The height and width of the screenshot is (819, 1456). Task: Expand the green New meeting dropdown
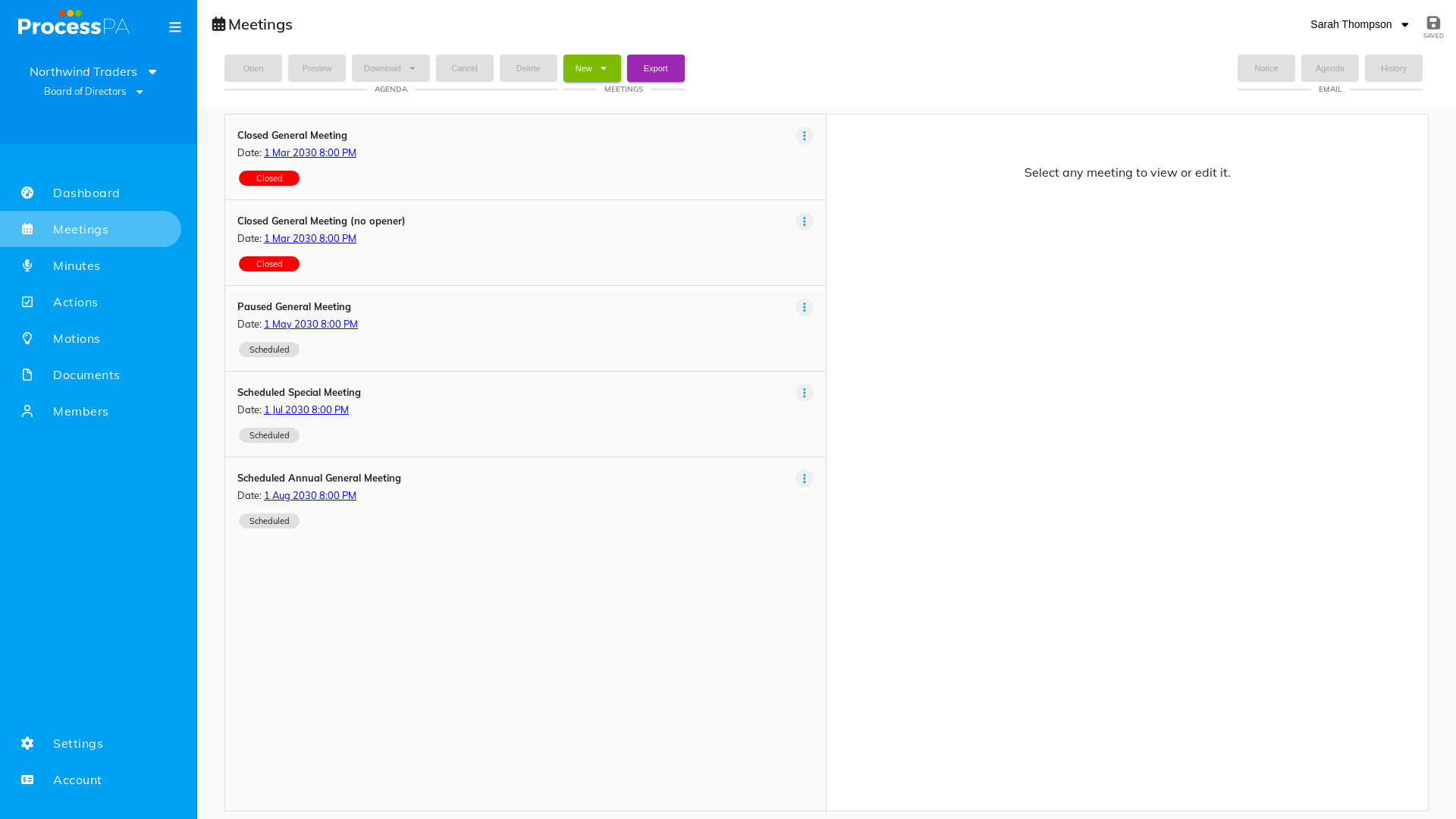[592, 68]
